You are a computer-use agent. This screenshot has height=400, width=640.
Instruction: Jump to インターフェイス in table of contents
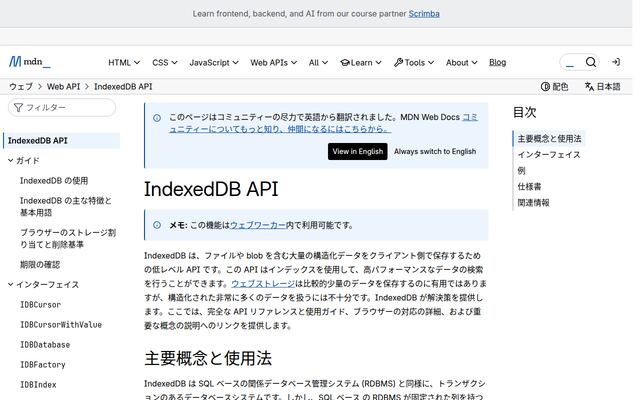[549, 155]
